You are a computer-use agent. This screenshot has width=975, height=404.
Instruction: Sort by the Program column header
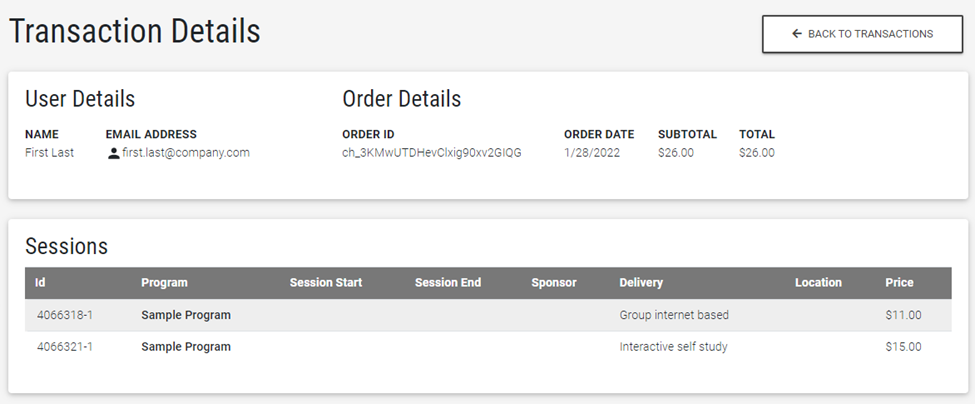pyautogui.click(x=164, y=283)
